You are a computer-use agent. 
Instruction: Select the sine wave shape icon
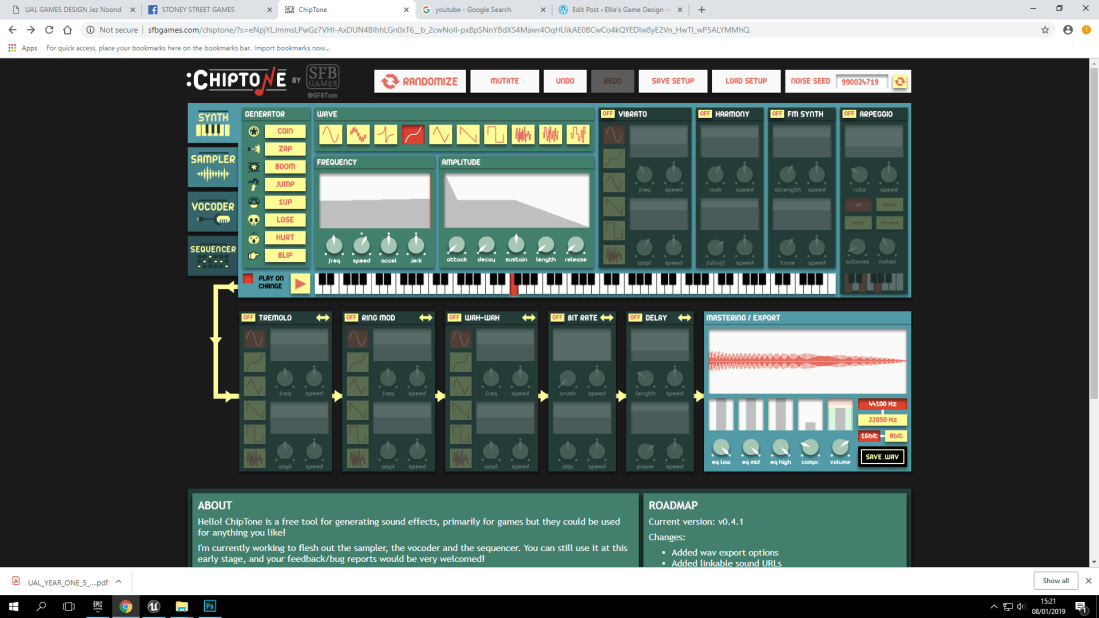tap(332, 135)
